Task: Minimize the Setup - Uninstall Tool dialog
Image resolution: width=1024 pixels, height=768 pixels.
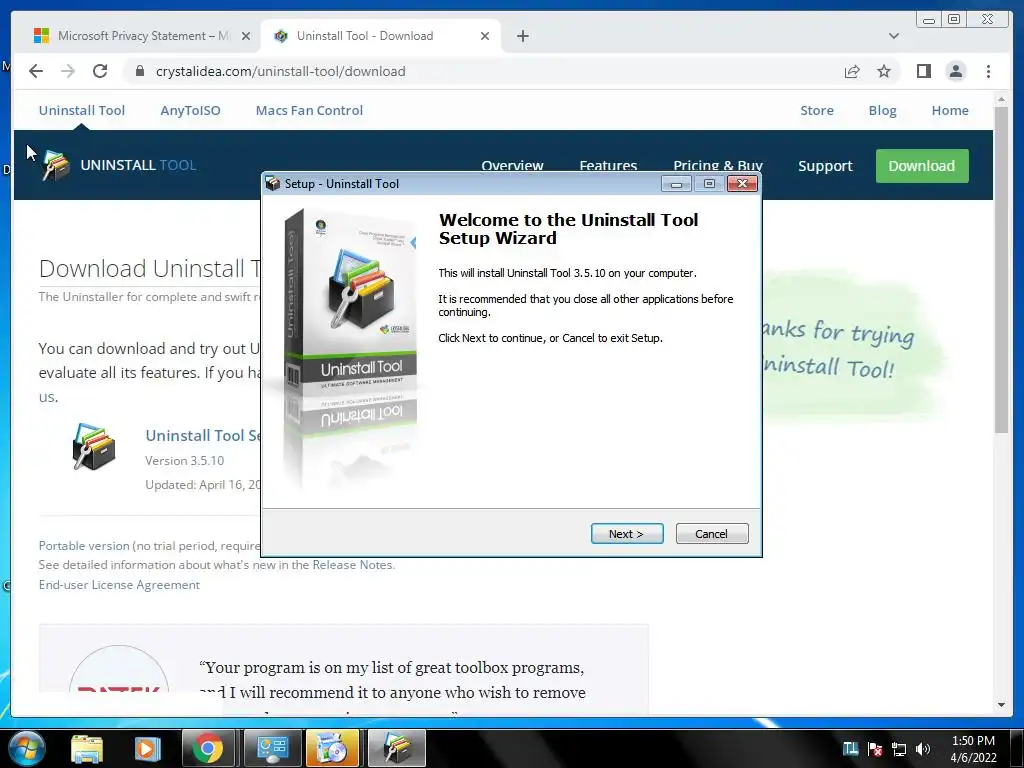Action: pos(676,184)
